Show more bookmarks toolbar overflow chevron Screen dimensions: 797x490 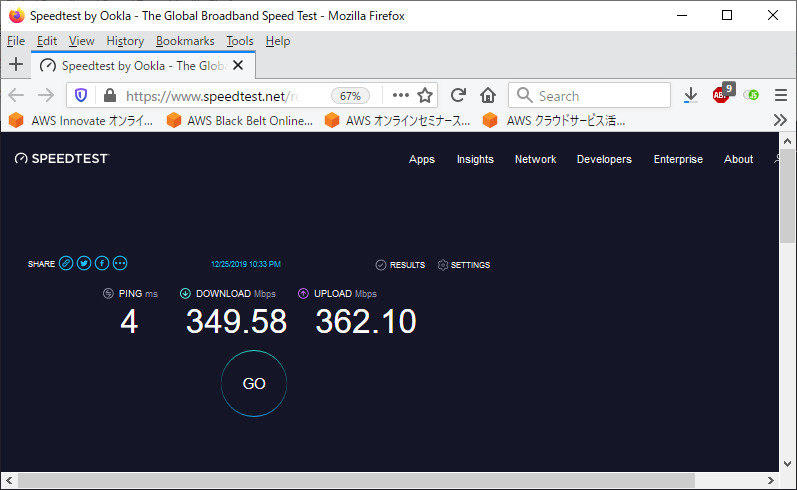pyautogui.click(x=781, y=120)
